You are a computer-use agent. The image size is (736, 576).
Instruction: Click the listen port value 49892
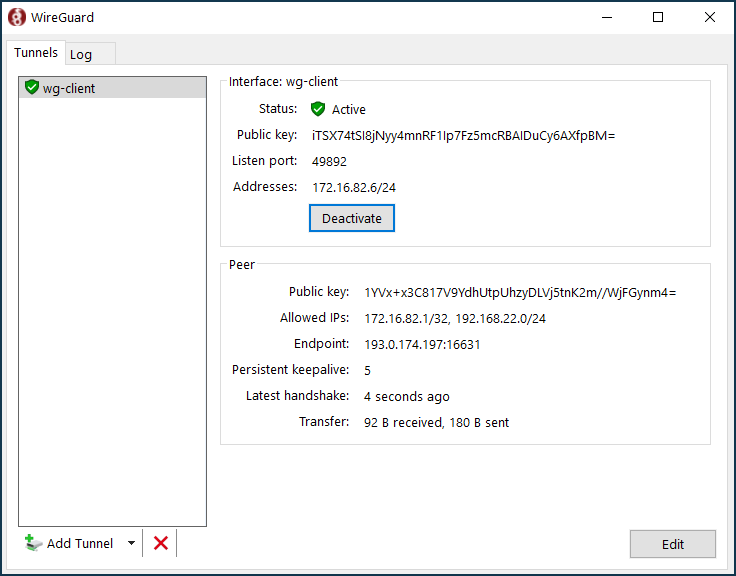click(329, 161)
